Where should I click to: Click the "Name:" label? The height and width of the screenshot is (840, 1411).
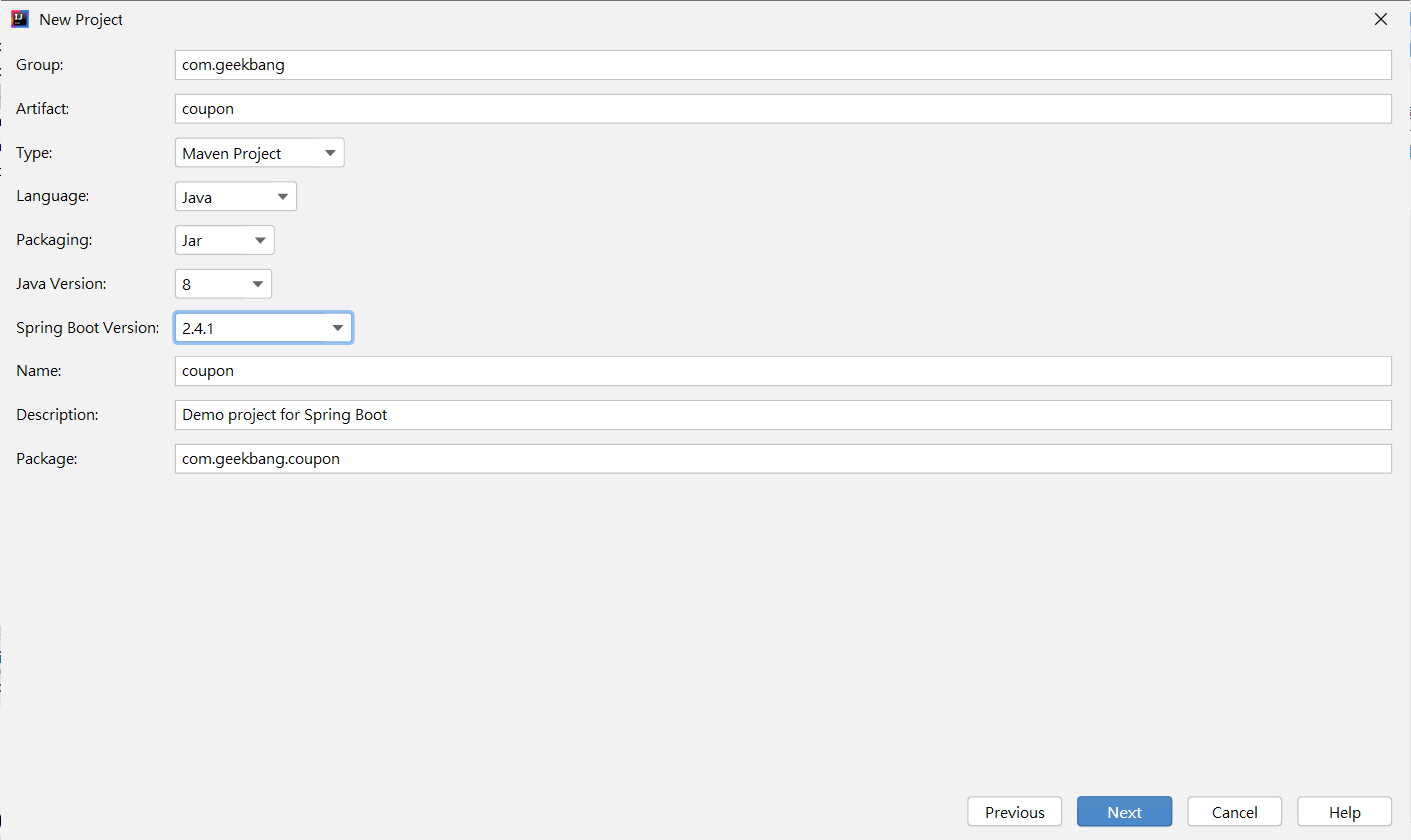[x=39, y=370]
